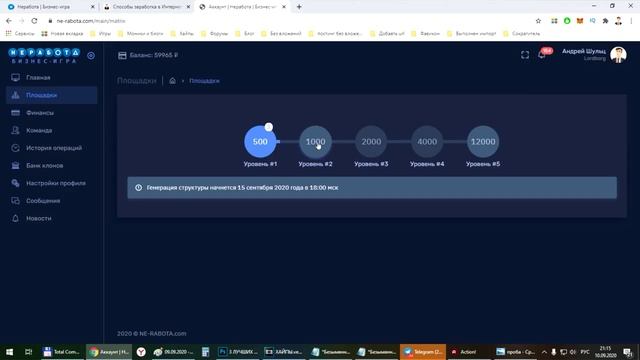Show hidden system tray icons
This screenshot has height=360, width=640.
[x=544, y=352]
